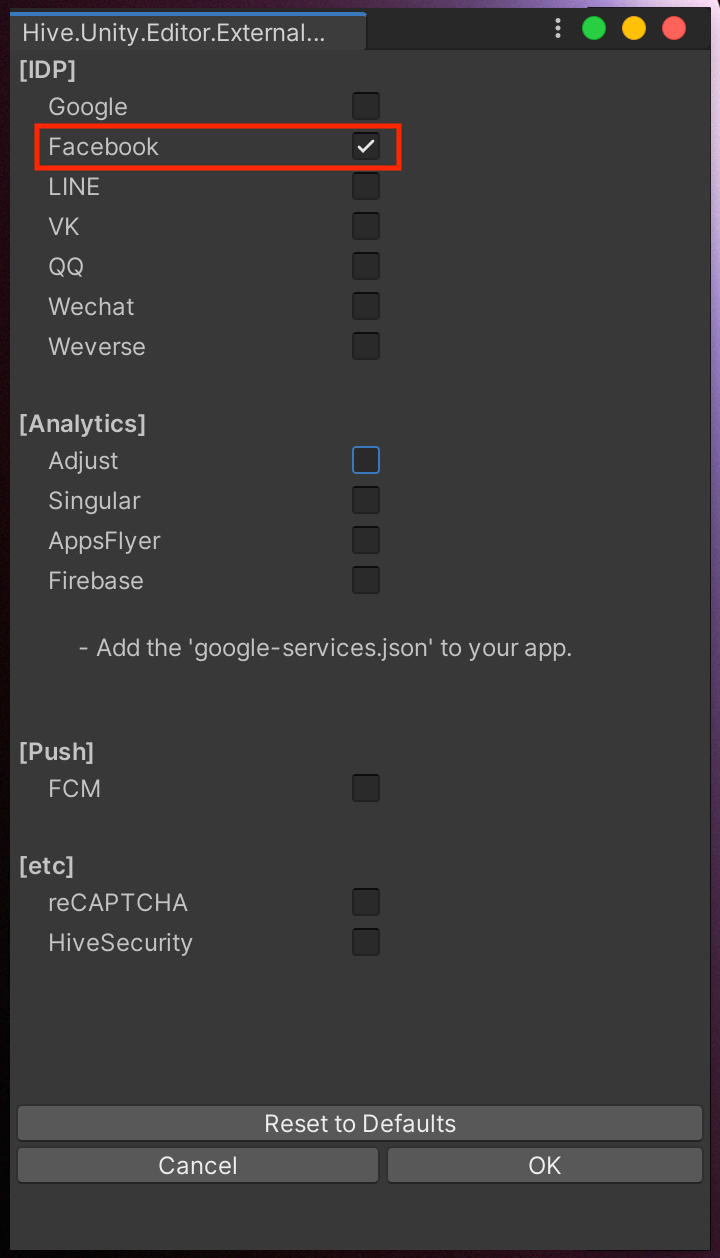Enable the VK IDP checkbox
The image size is (720, 1258).
coord(366,225)
